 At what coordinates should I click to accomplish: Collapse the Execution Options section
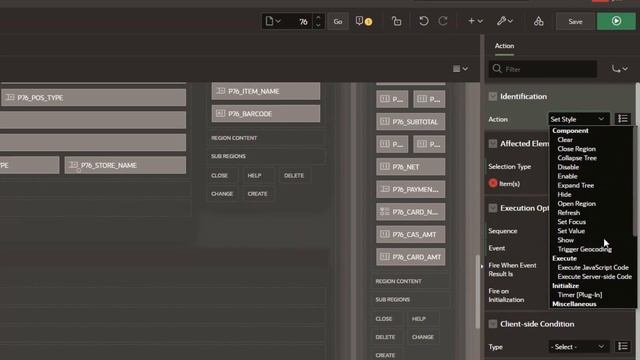[x=493, y=208]
